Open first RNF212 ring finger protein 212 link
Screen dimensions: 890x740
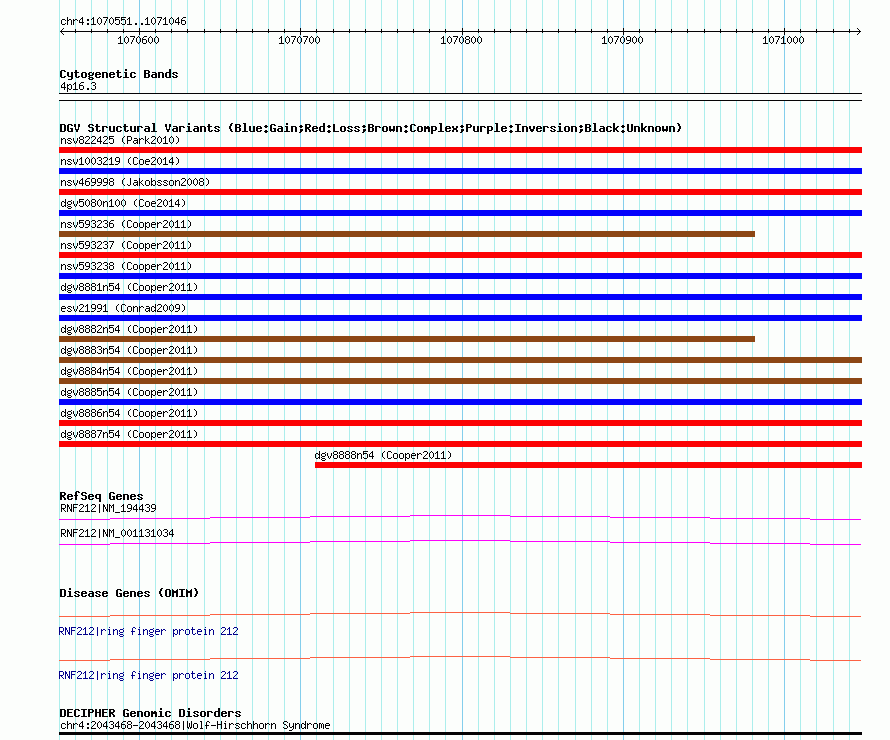coord(148,632)
